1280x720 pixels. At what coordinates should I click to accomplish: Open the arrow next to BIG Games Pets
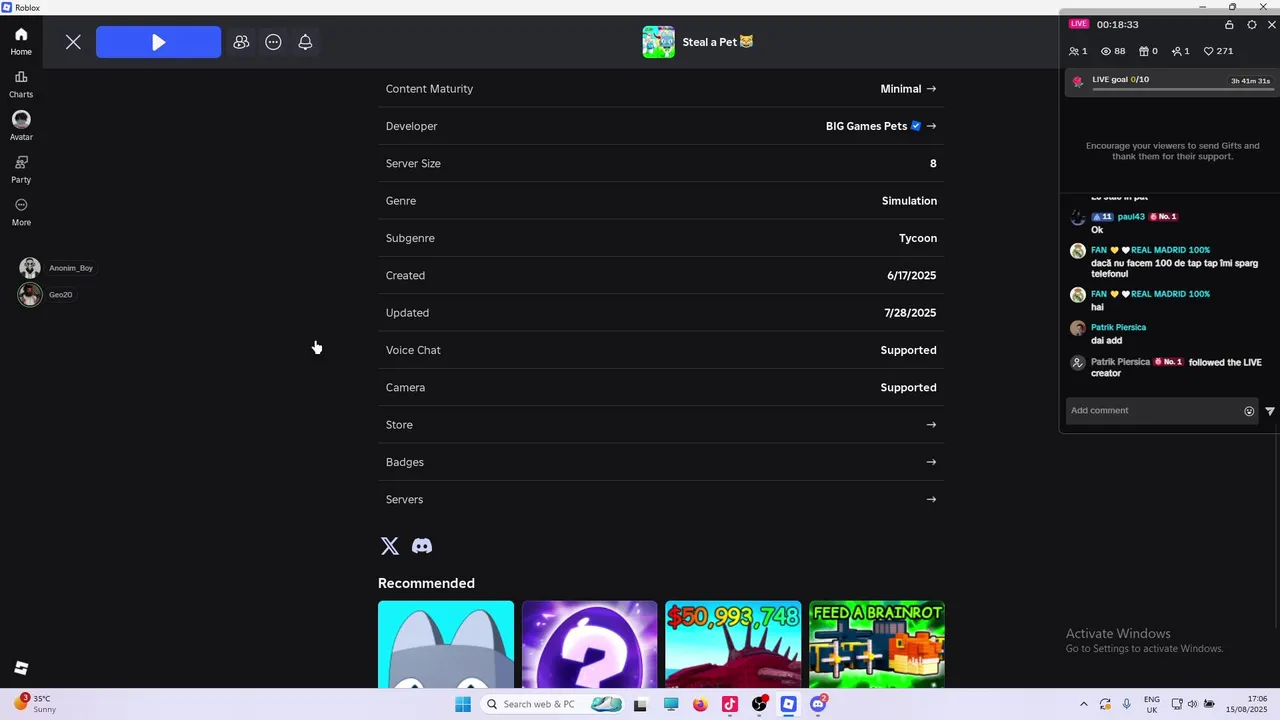pos(931,126)
